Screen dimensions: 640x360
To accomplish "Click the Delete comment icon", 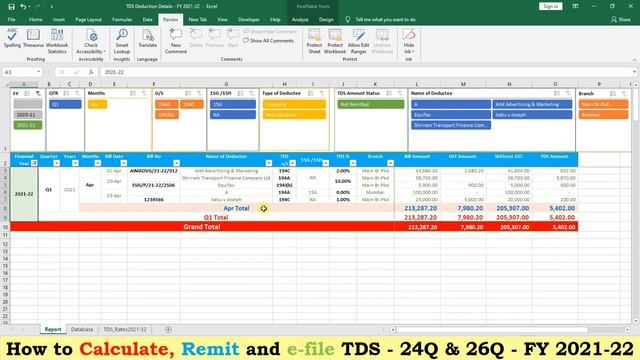I will click(196, 38).
